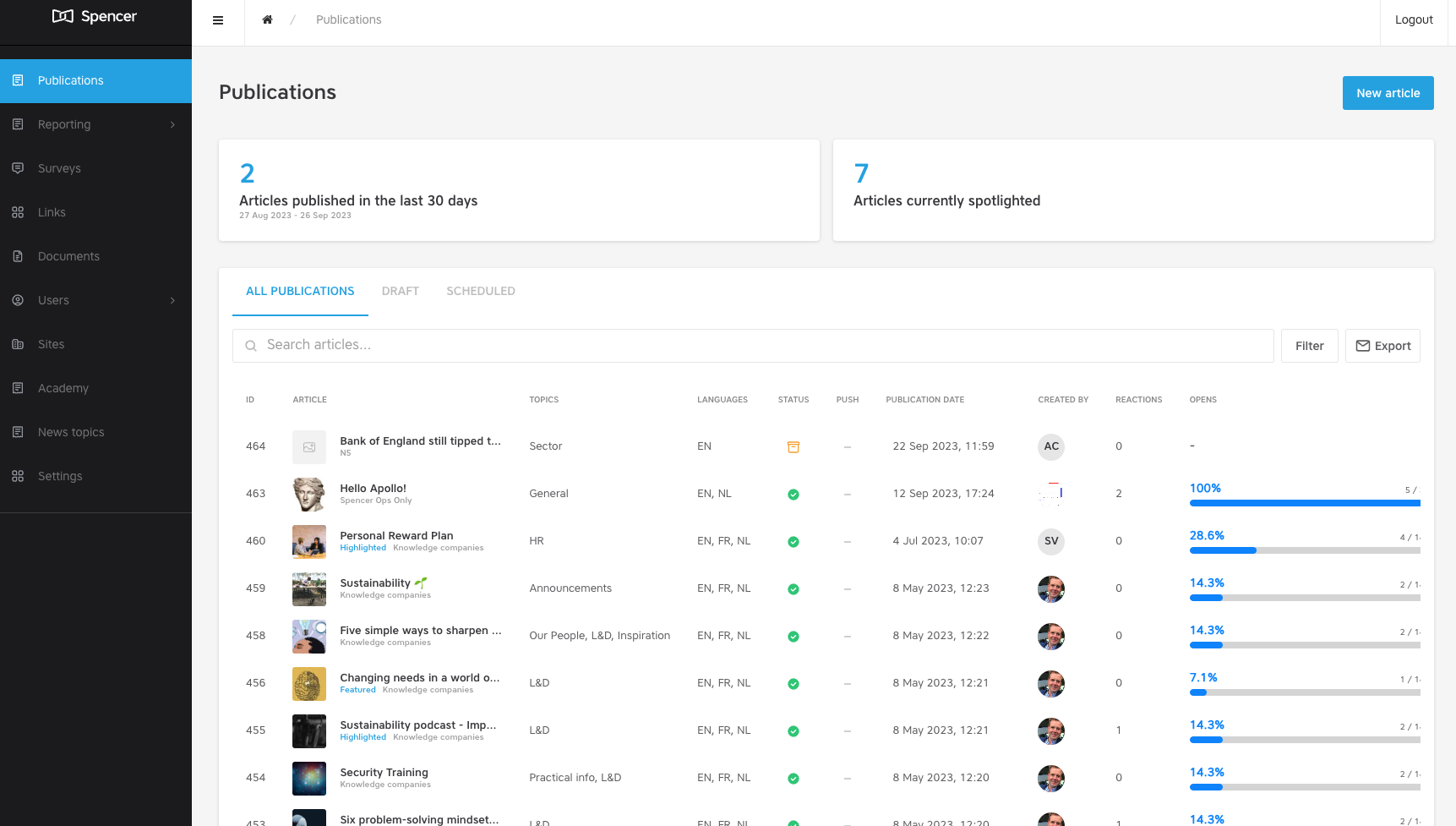The image size is (1456, 826).
Task: Export the publications list
Action: (1382, 346)
